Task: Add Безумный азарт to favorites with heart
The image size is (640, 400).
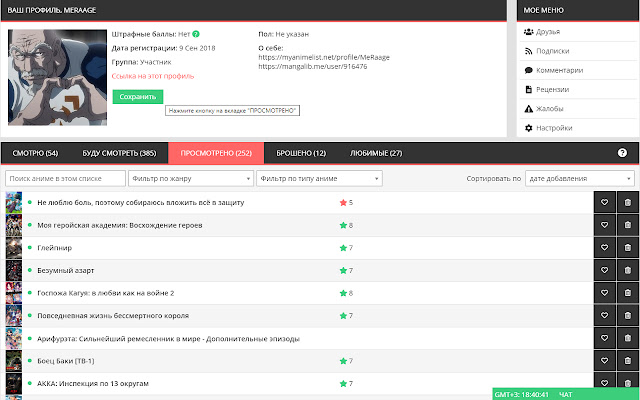Action: (604, 270)
